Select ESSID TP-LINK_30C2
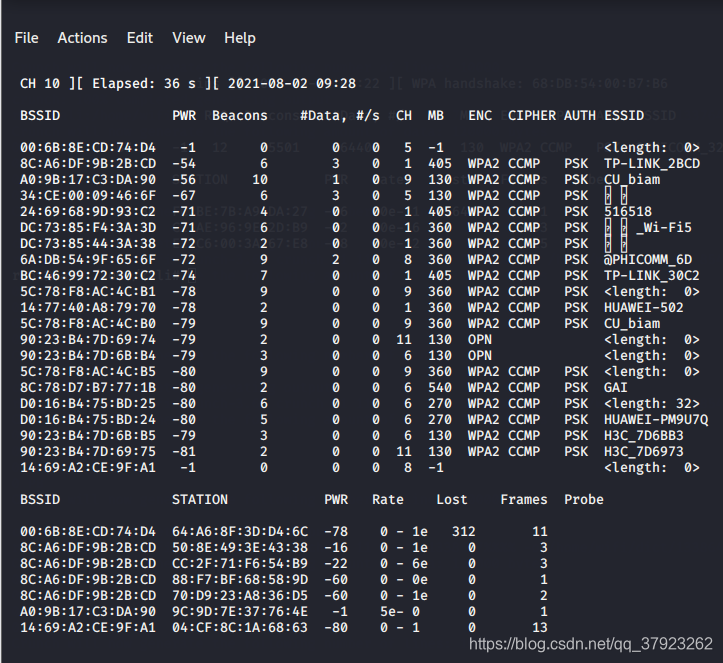 [x=652, y=276]
